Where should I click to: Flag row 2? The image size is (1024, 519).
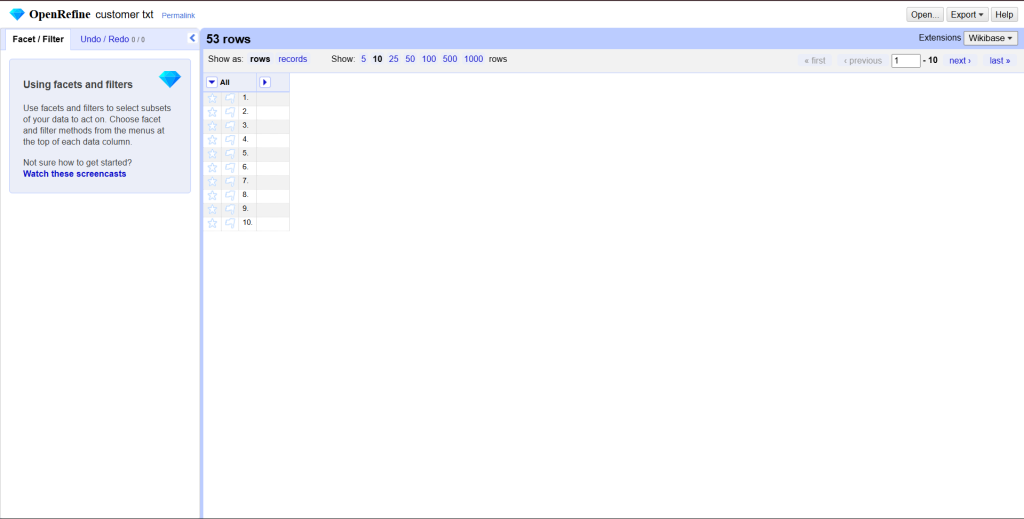tap(229, 112)
